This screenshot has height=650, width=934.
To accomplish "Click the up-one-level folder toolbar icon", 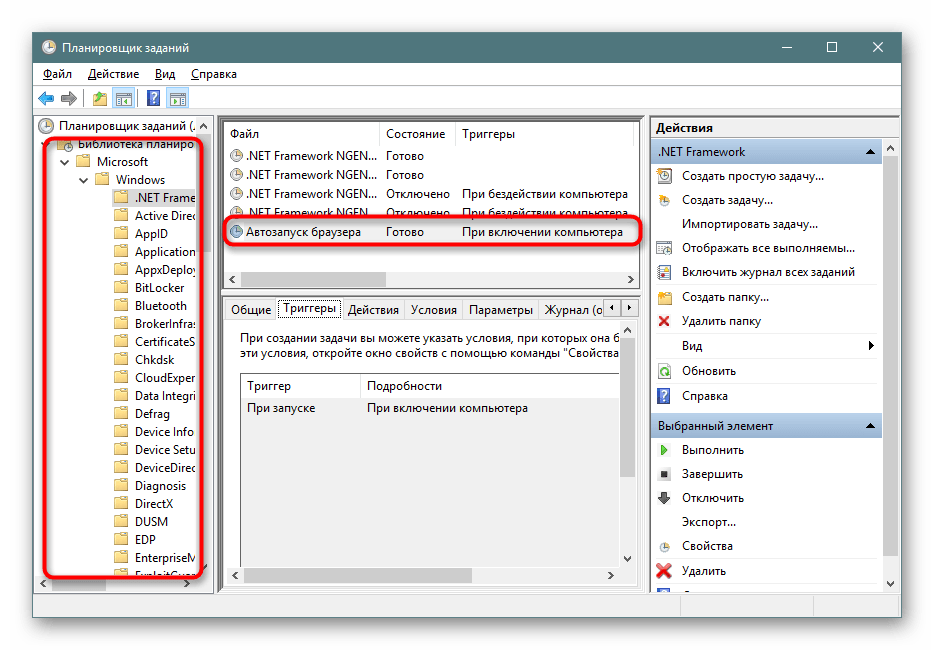I will pyautogui.click(x=99, y=98).
